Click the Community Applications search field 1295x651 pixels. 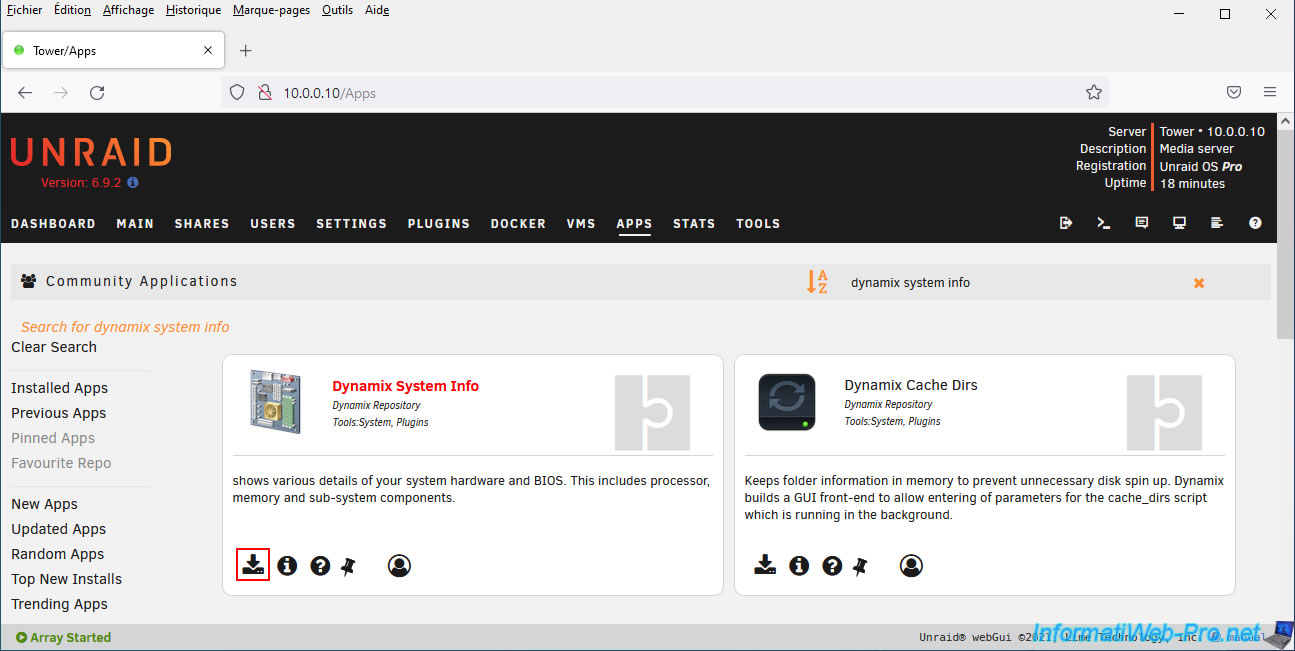(x=1010, y=283)
